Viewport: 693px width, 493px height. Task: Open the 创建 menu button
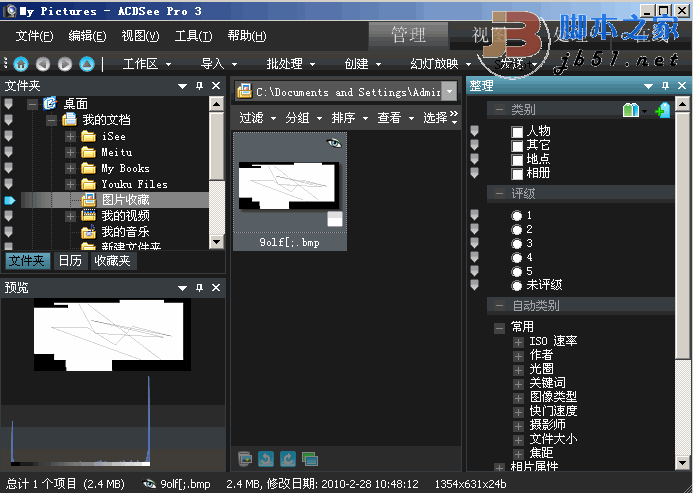(362, 64)
